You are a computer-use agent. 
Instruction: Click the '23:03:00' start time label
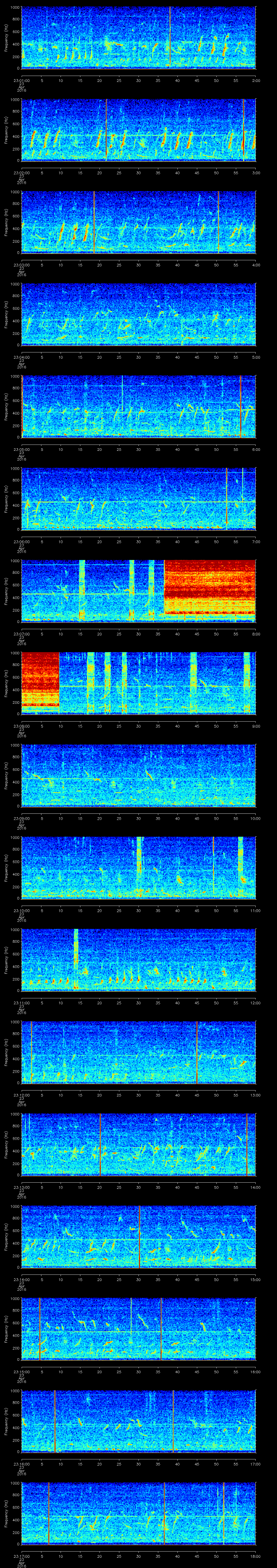click(22, 264)
